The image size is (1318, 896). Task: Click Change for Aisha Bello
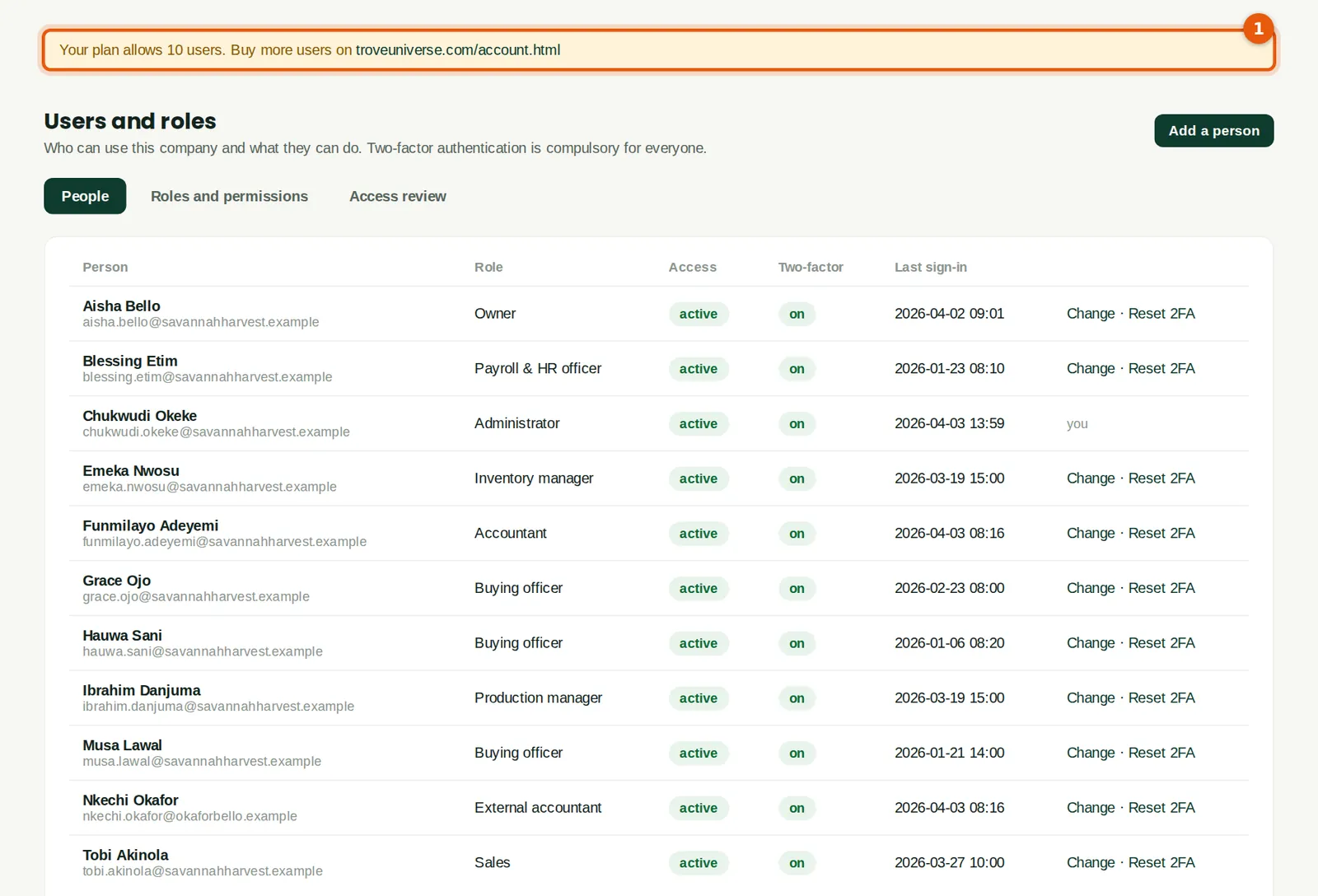pyautogui.click(x=1090, y=314)
